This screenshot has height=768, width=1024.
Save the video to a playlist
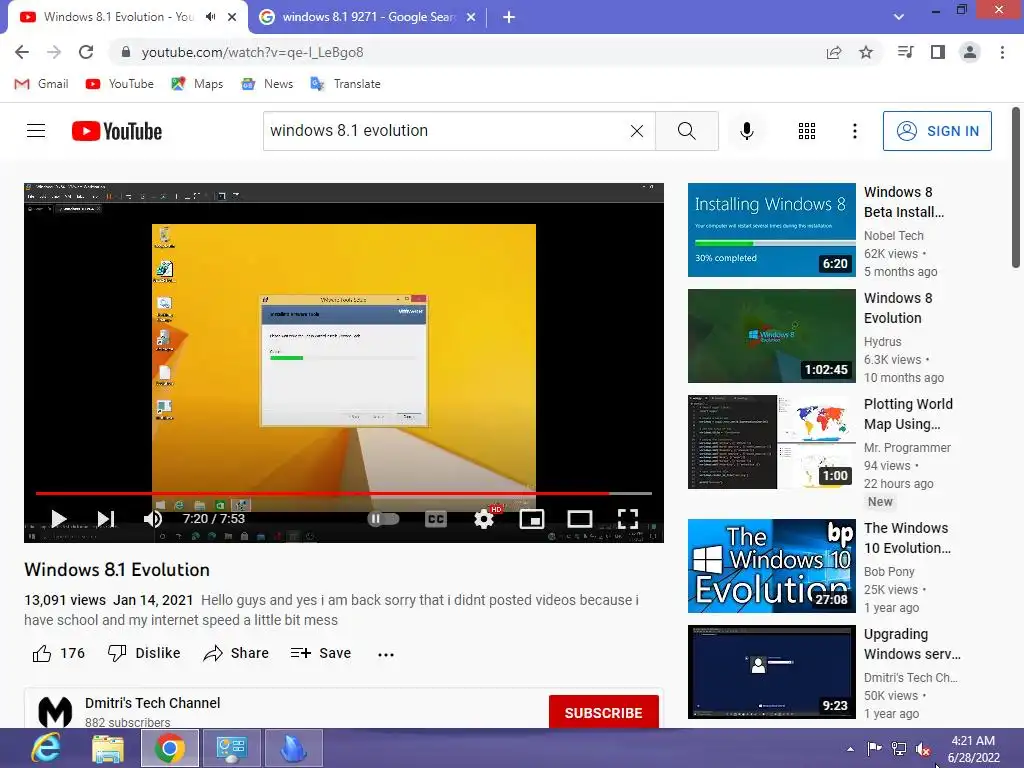(321, 653)
